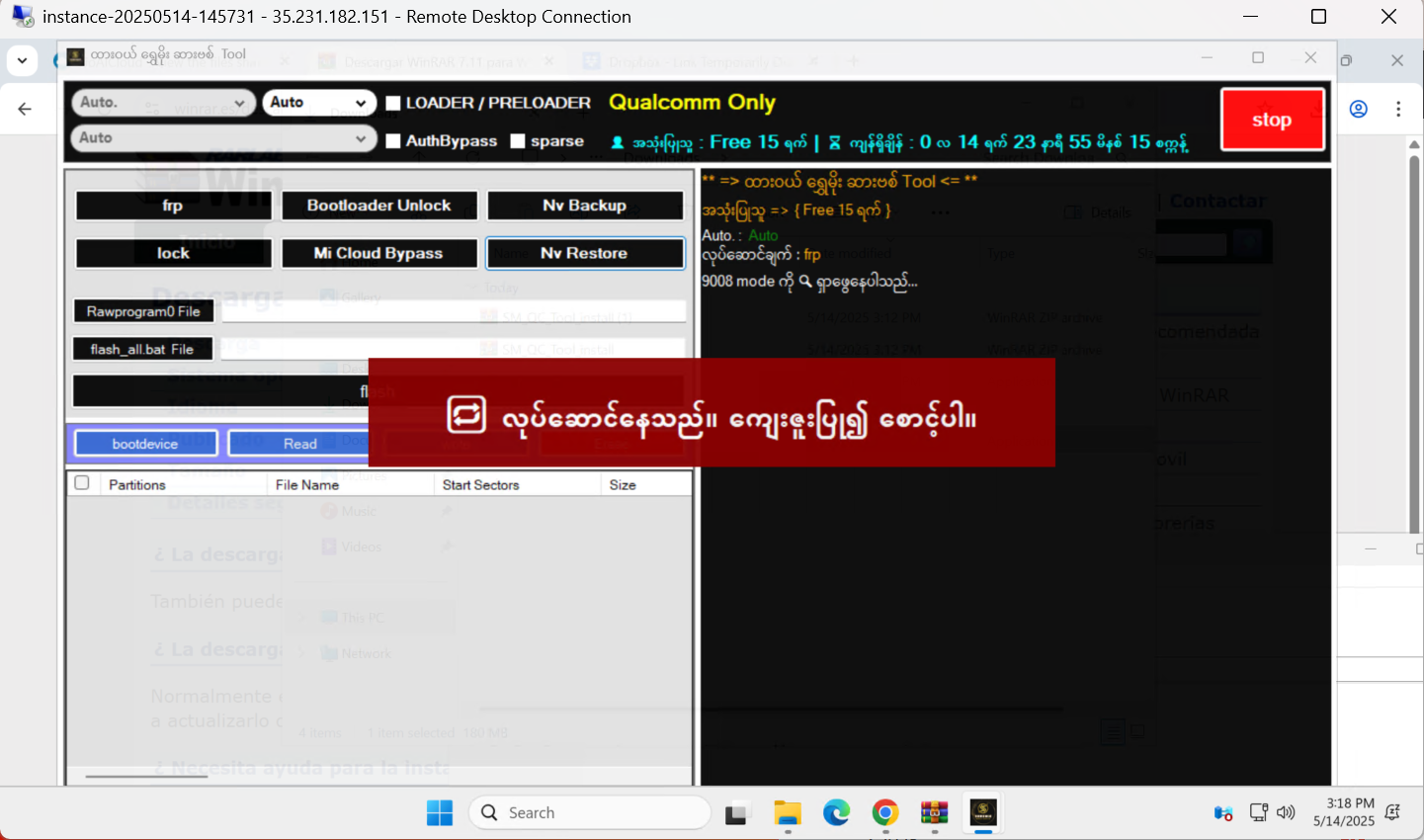Click the security tray icon with red badge

pyautogui.click(x=1223, y=813)
